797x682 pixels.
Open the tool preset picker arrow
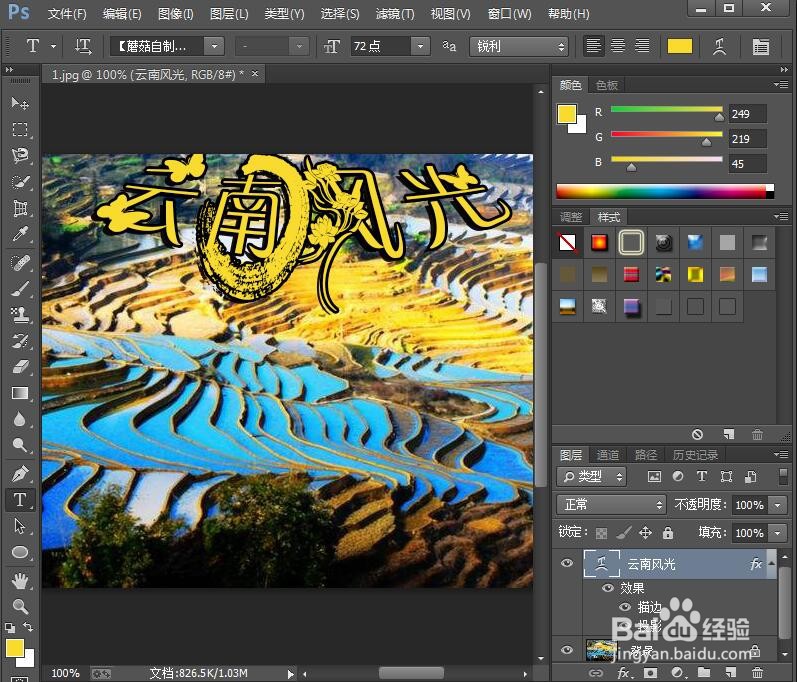(53, 46)
